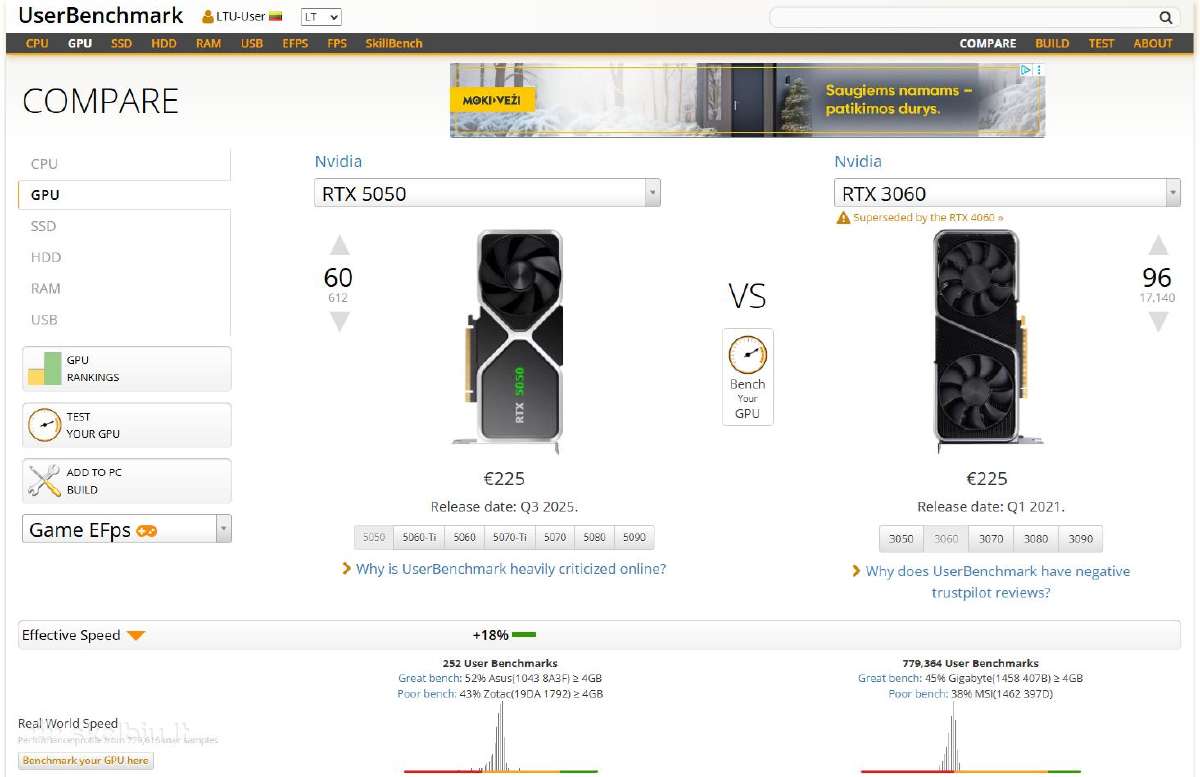Click the 3090 model button

coord(1080,538)
